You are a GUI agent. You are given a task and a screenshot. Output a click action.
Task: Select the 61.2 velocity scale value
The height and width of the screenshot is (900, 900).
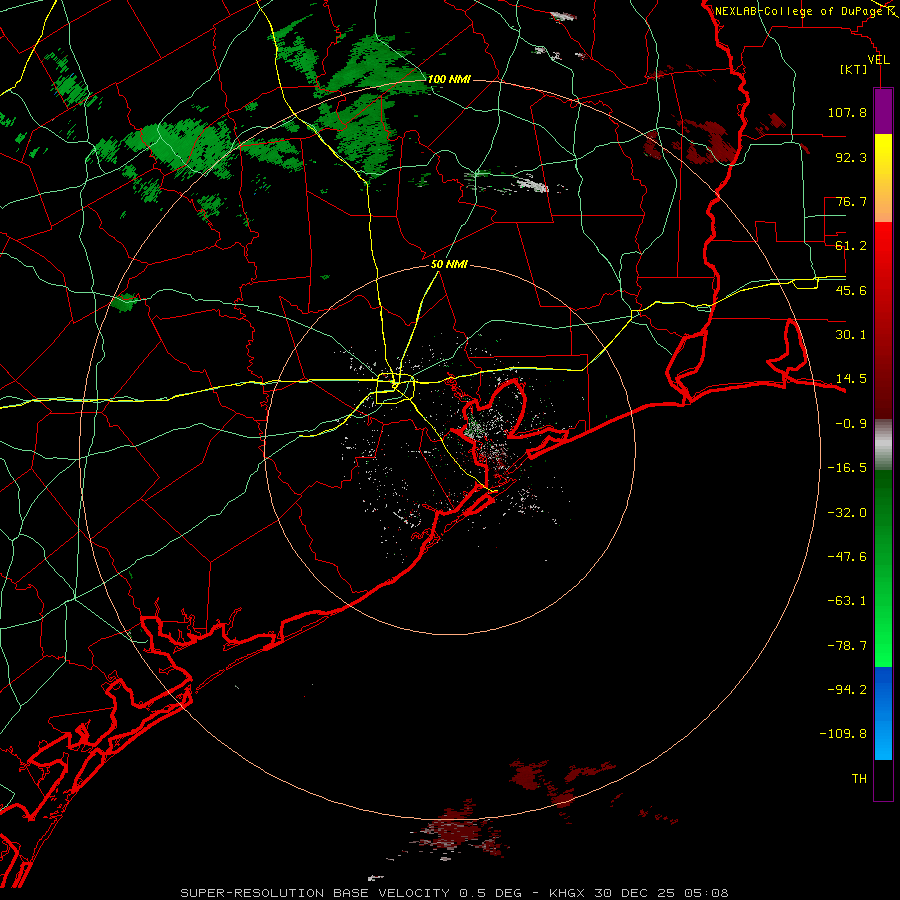(x=851, y=246)
